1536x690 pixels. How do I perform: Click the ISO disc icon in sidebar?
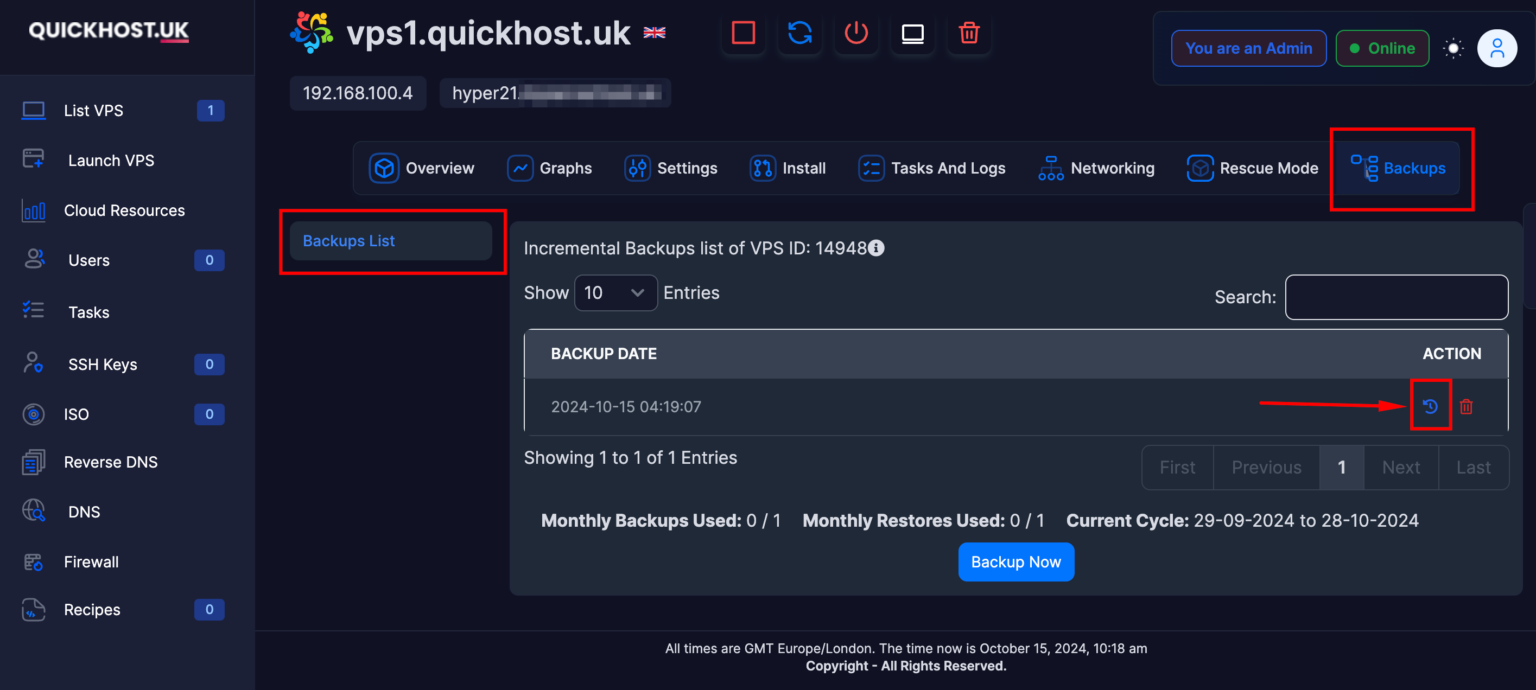(34, 414)
